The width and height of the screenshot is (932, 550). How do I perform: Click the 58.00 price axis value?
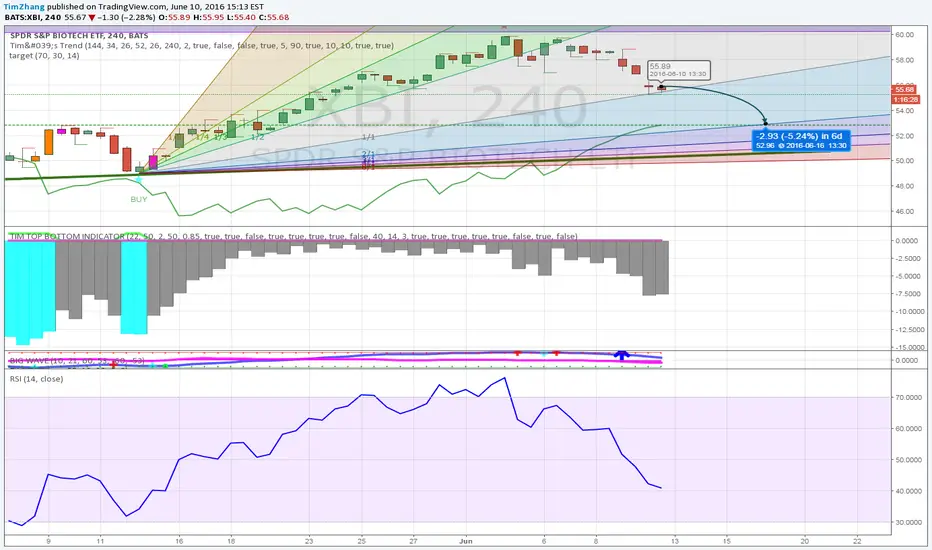[x=904, y=60]
